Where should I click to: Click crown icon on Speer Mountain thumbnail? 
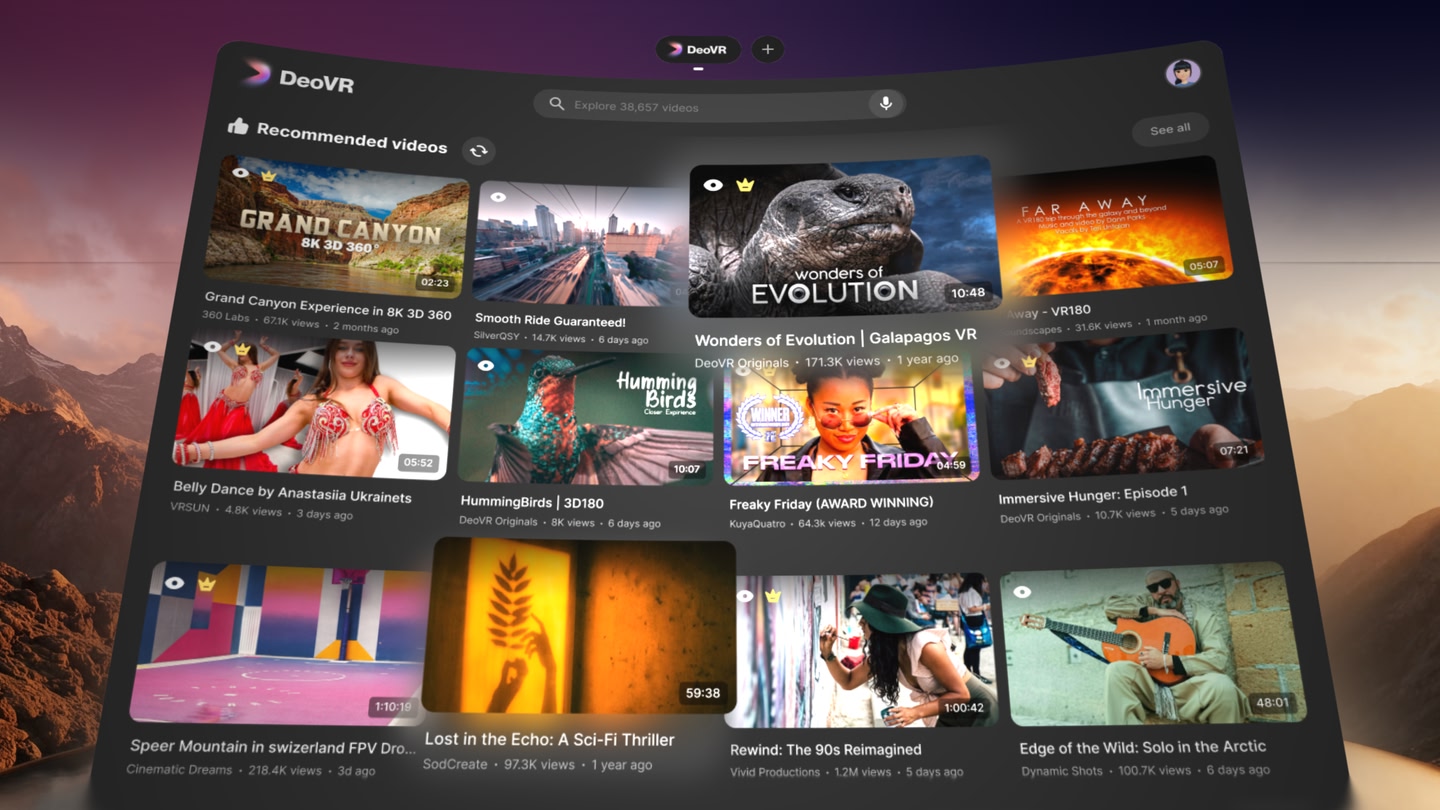pos(206,584)
